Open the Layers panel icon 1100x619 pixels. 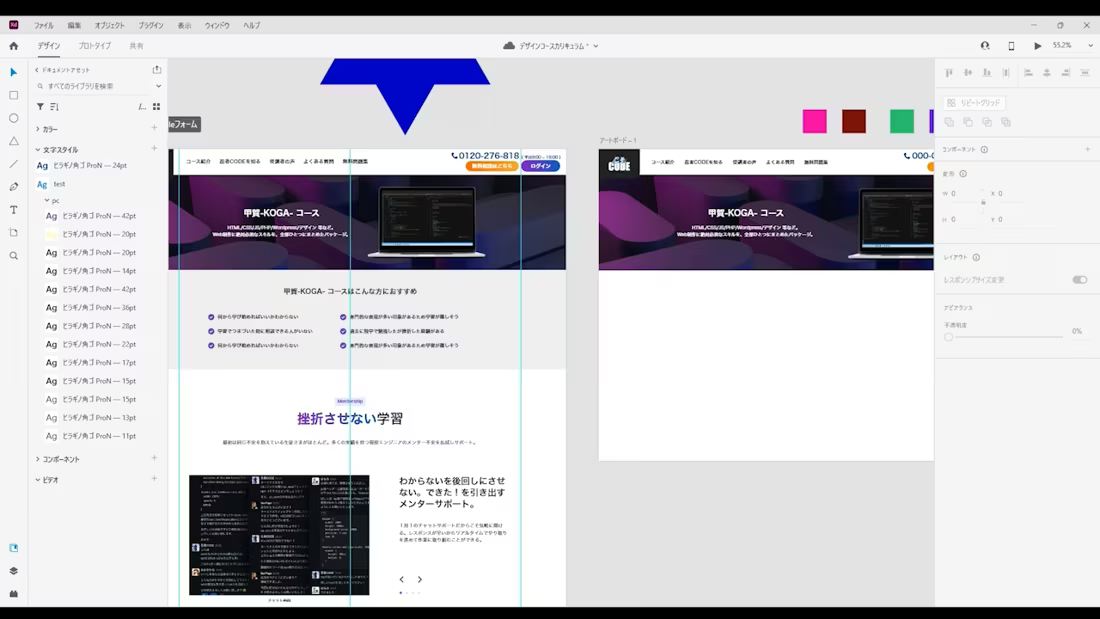tap(13, 571)
